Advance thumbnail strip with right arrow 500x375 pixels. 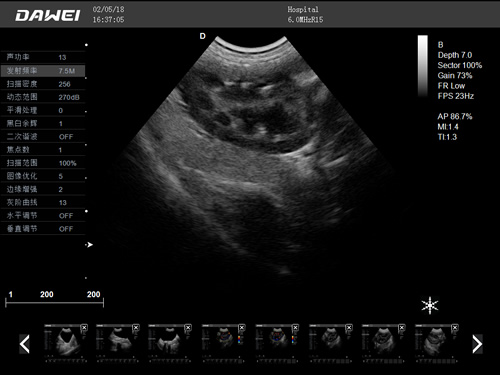(x=477, y=344)
